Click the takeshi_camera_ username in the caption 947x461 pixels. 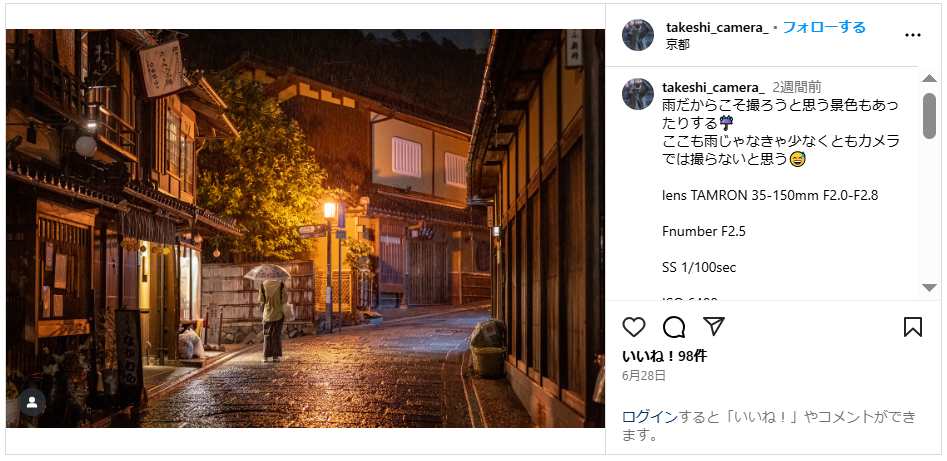click(x=713, y=87)
